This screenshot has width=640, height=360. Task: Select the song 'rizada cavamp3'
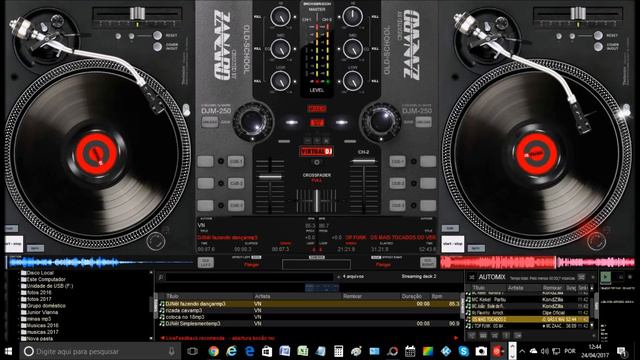tap(309, 310)
